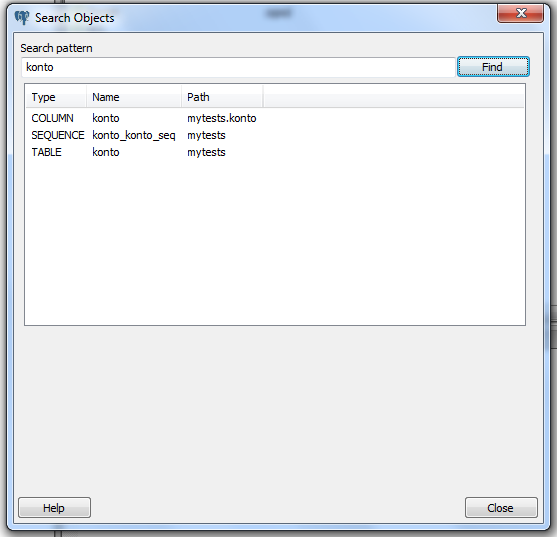The image size is (557, 537).
Task: Click the mytests path of the SEQUENCE row
Action: coord(206,135)
